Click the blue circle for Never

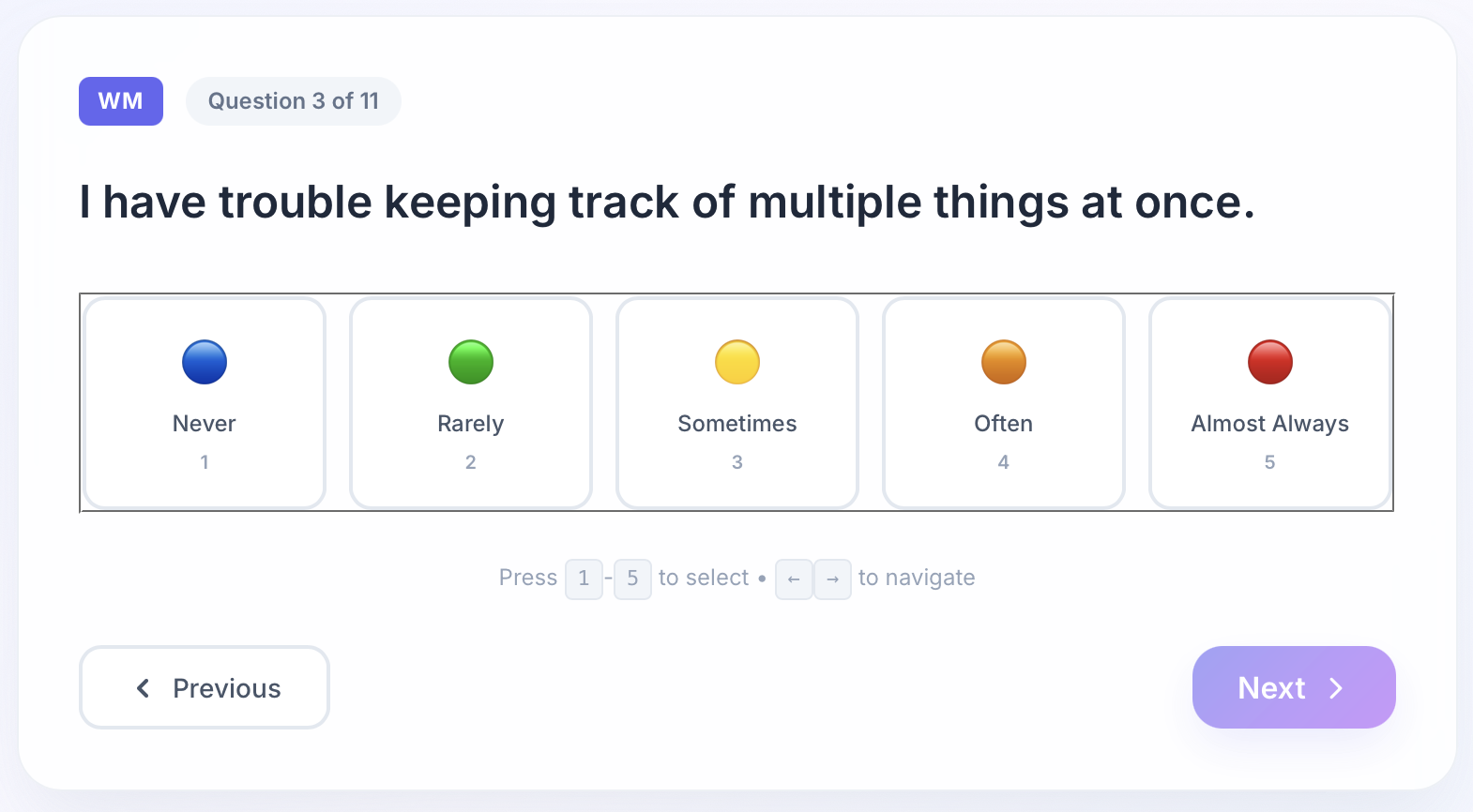(205, 362)
